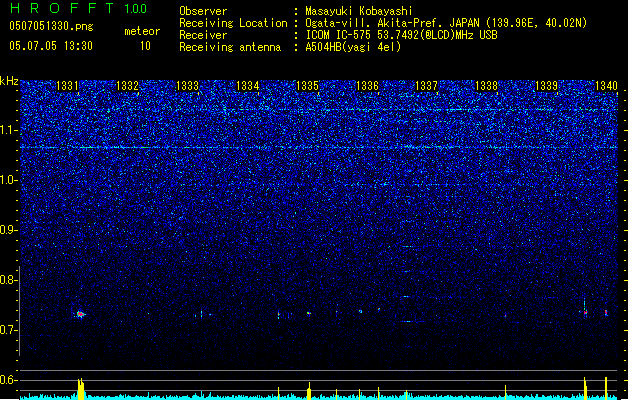Click the 0.7 frequency axis label

[9, 330]
